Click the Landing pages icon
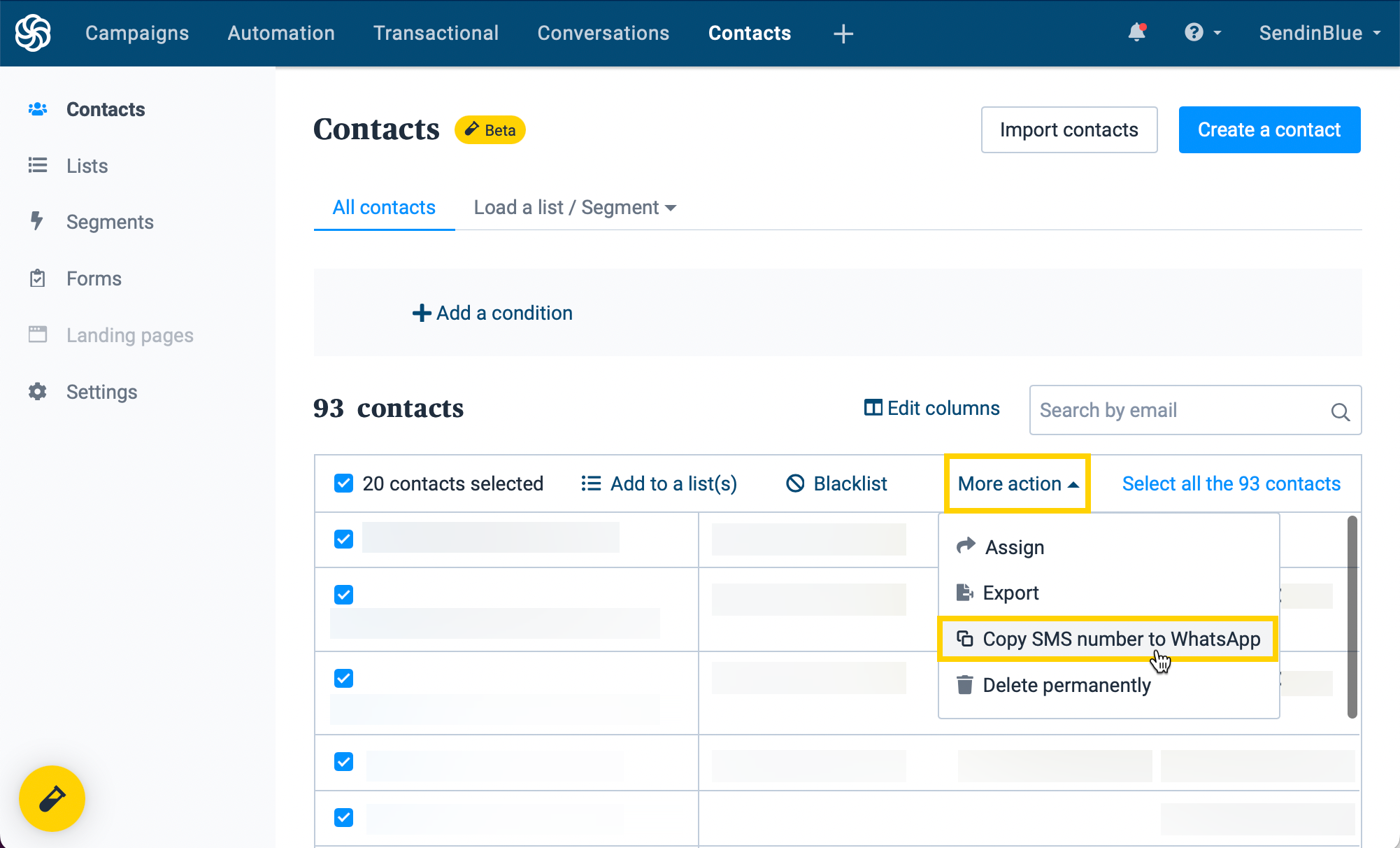 coord(38,334)
